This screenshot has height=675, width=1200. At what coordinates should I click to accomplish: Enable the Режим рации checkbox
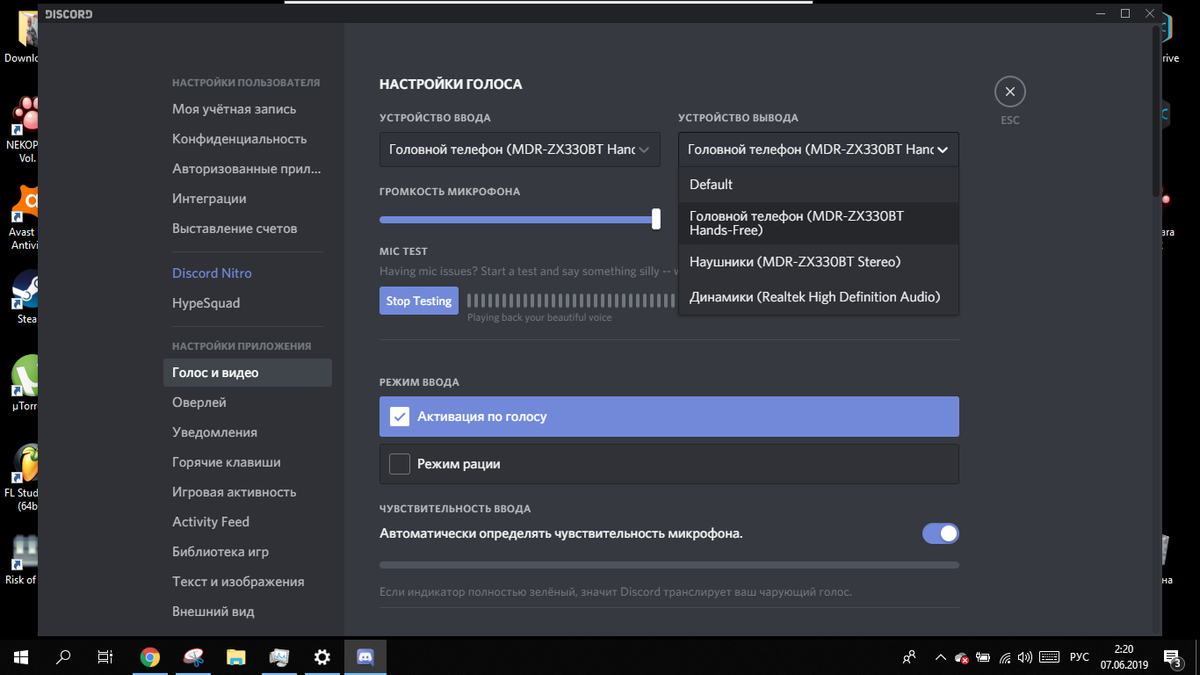click(400, 464)
